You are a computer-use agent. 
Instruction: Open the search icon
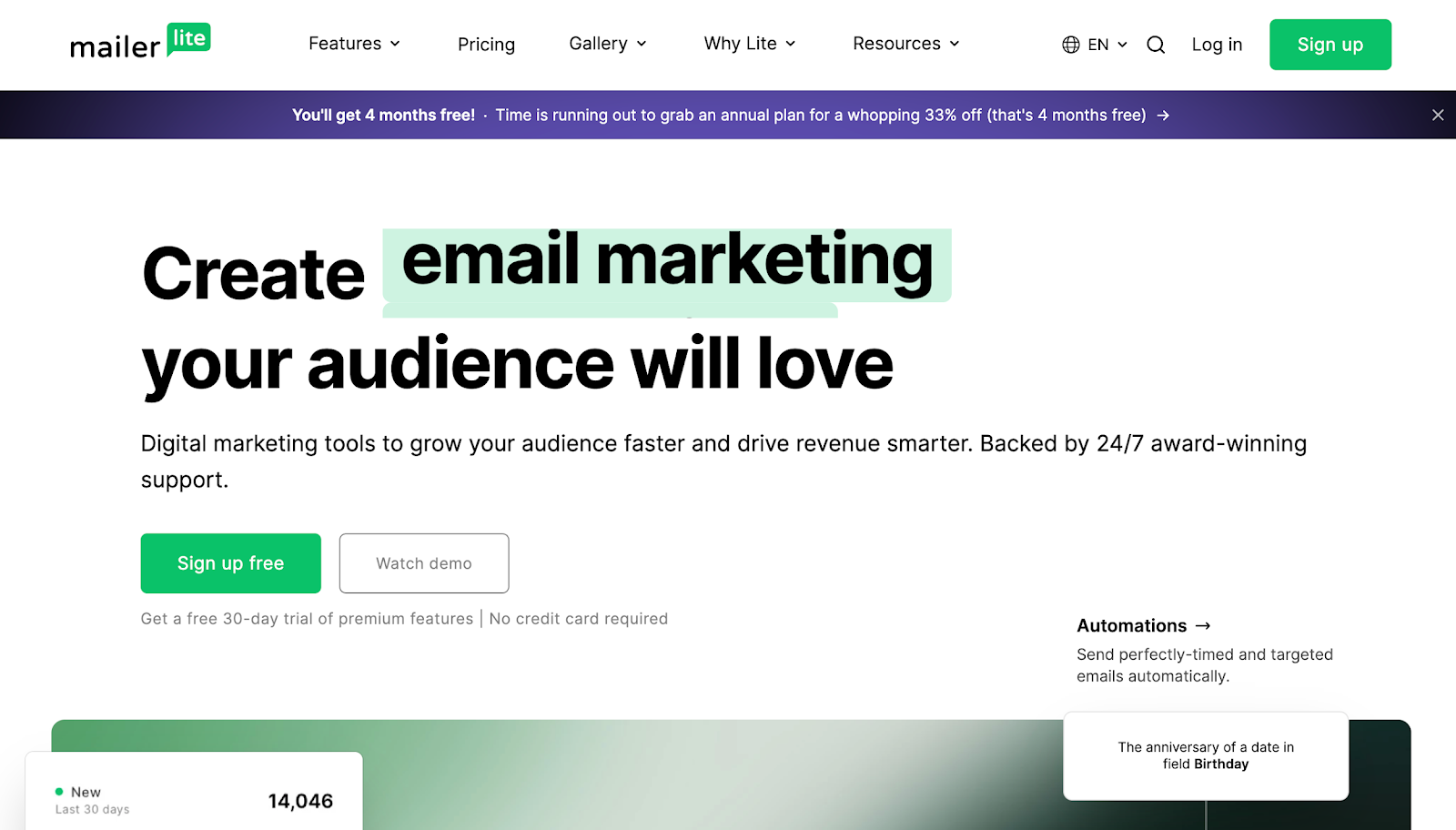1155,44
